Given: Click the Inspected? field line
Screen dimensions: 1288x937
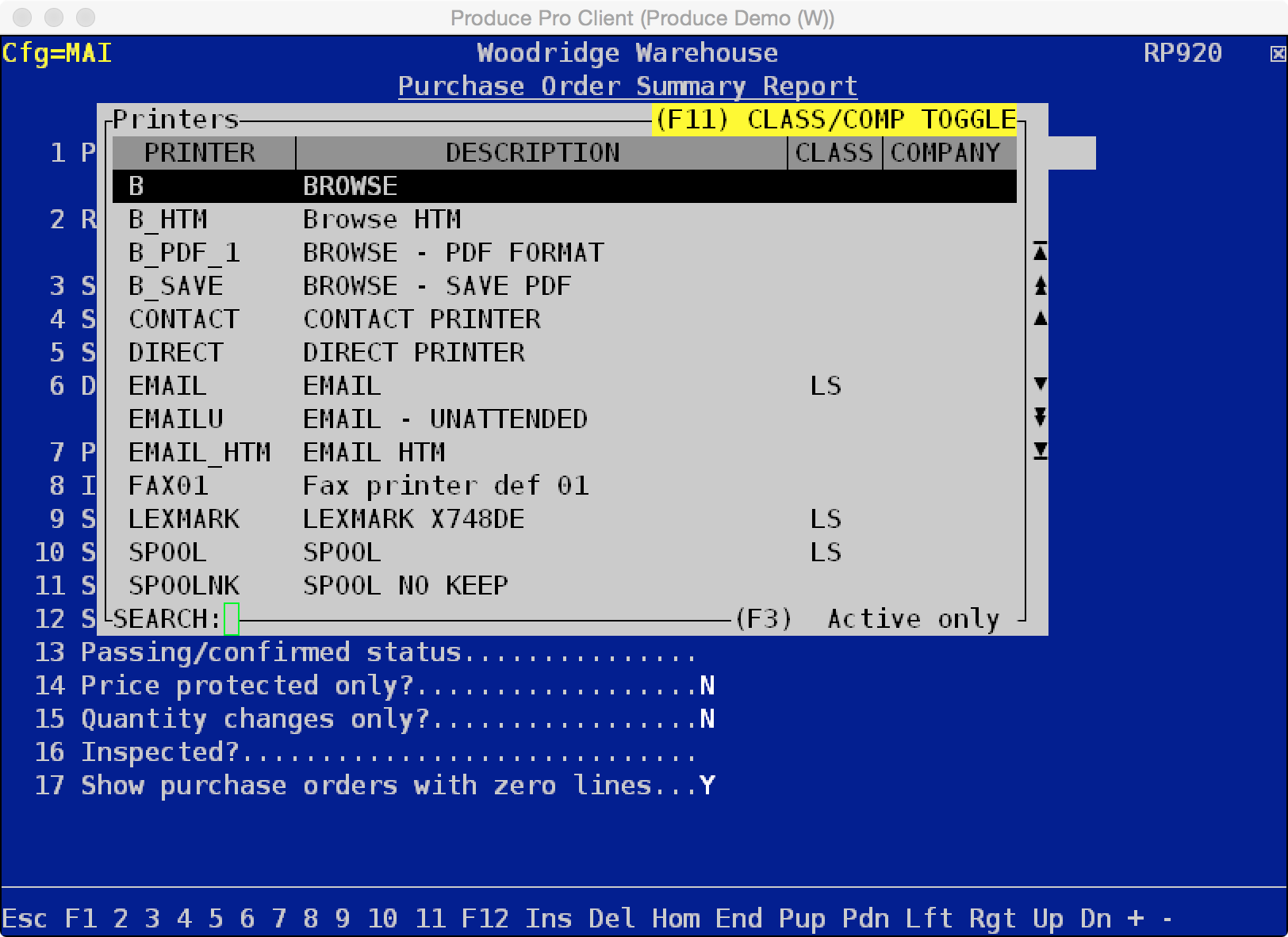Looking at the screenshot, I should (x=365, y=752).
